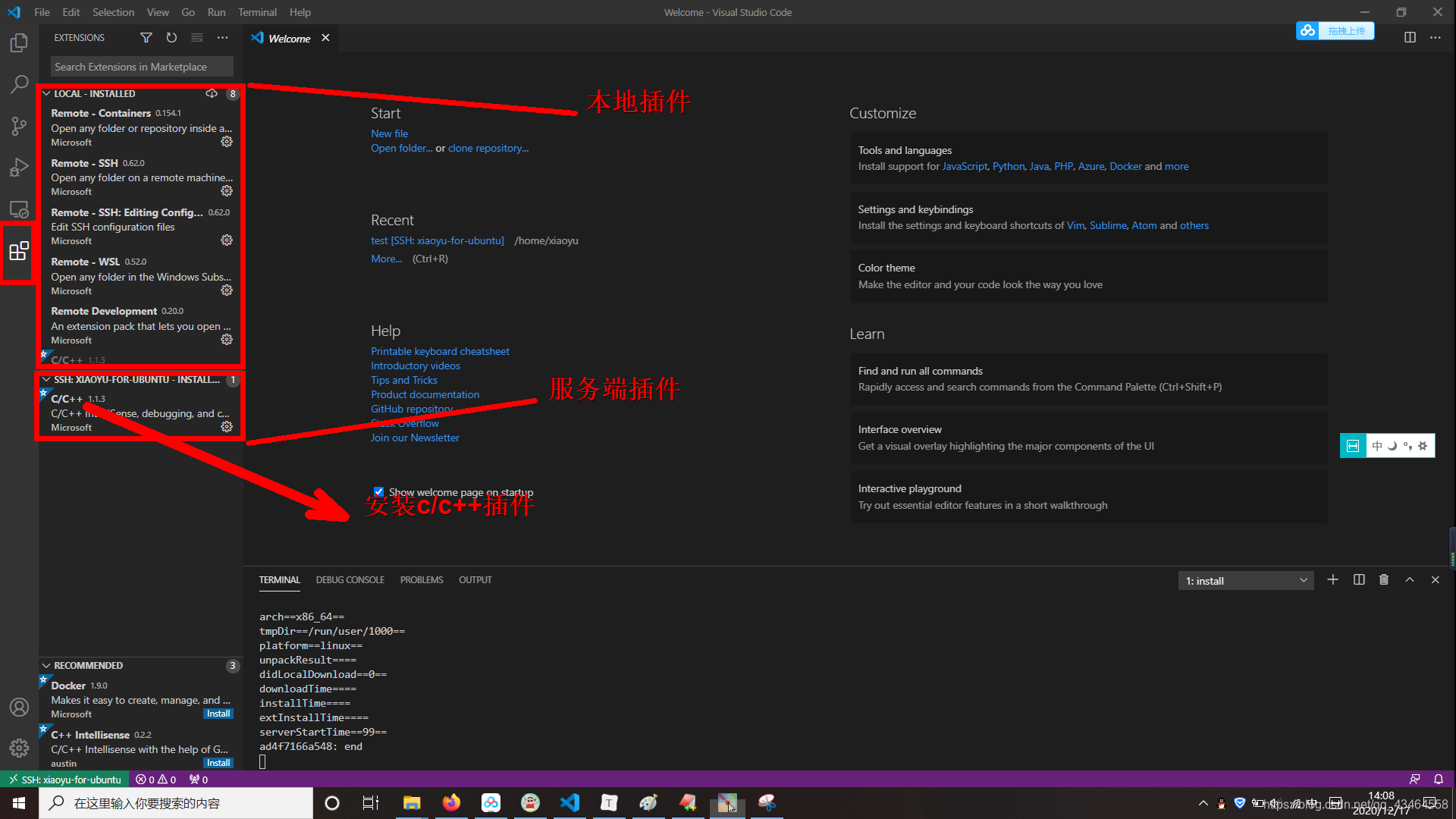Viewport: 1456px width, 819px height.
Task: Click the refresh extensions icon
Action: click(172, 37)
